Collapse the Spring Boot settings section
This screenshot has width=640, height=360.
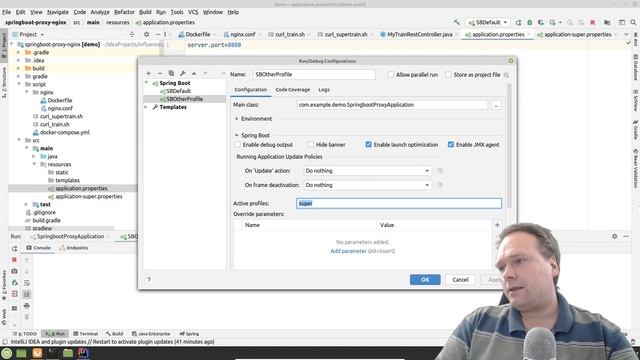pyautogui.click(x=236, y=135)
